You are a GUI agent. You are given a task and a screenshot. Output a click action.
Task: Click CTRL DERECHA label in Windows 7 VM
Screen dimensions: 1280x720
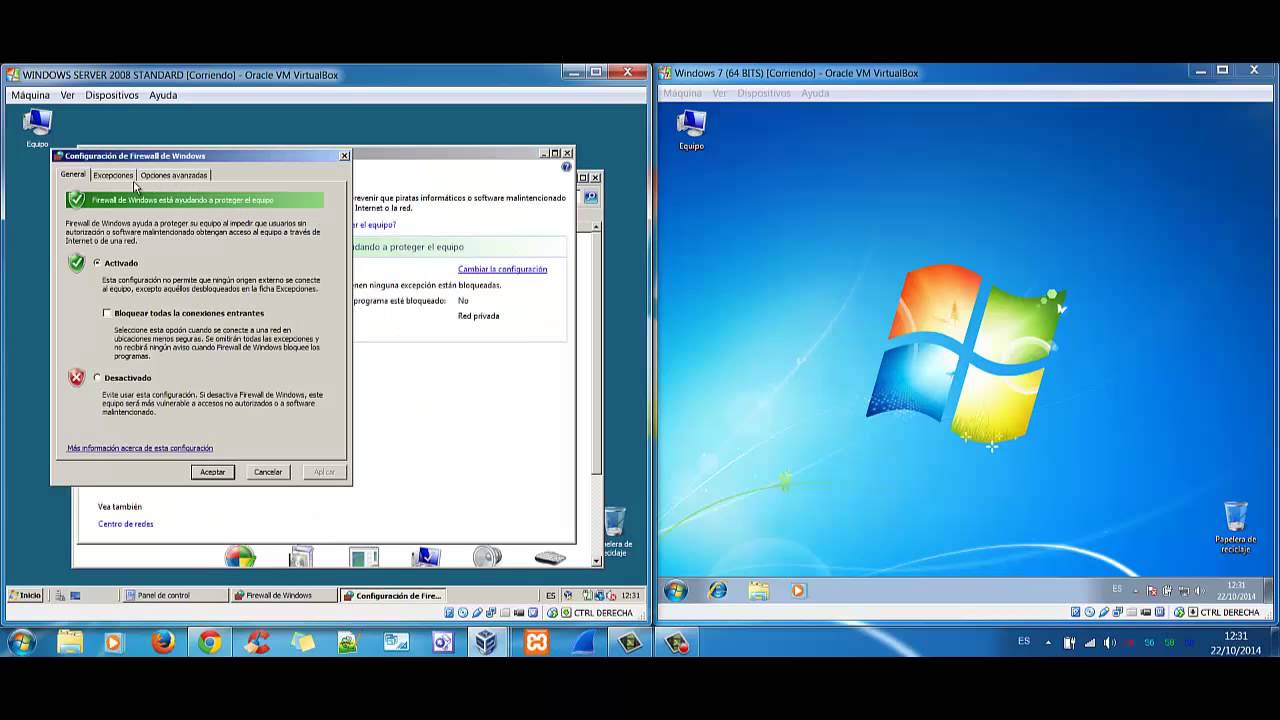tap(1230, 612)
